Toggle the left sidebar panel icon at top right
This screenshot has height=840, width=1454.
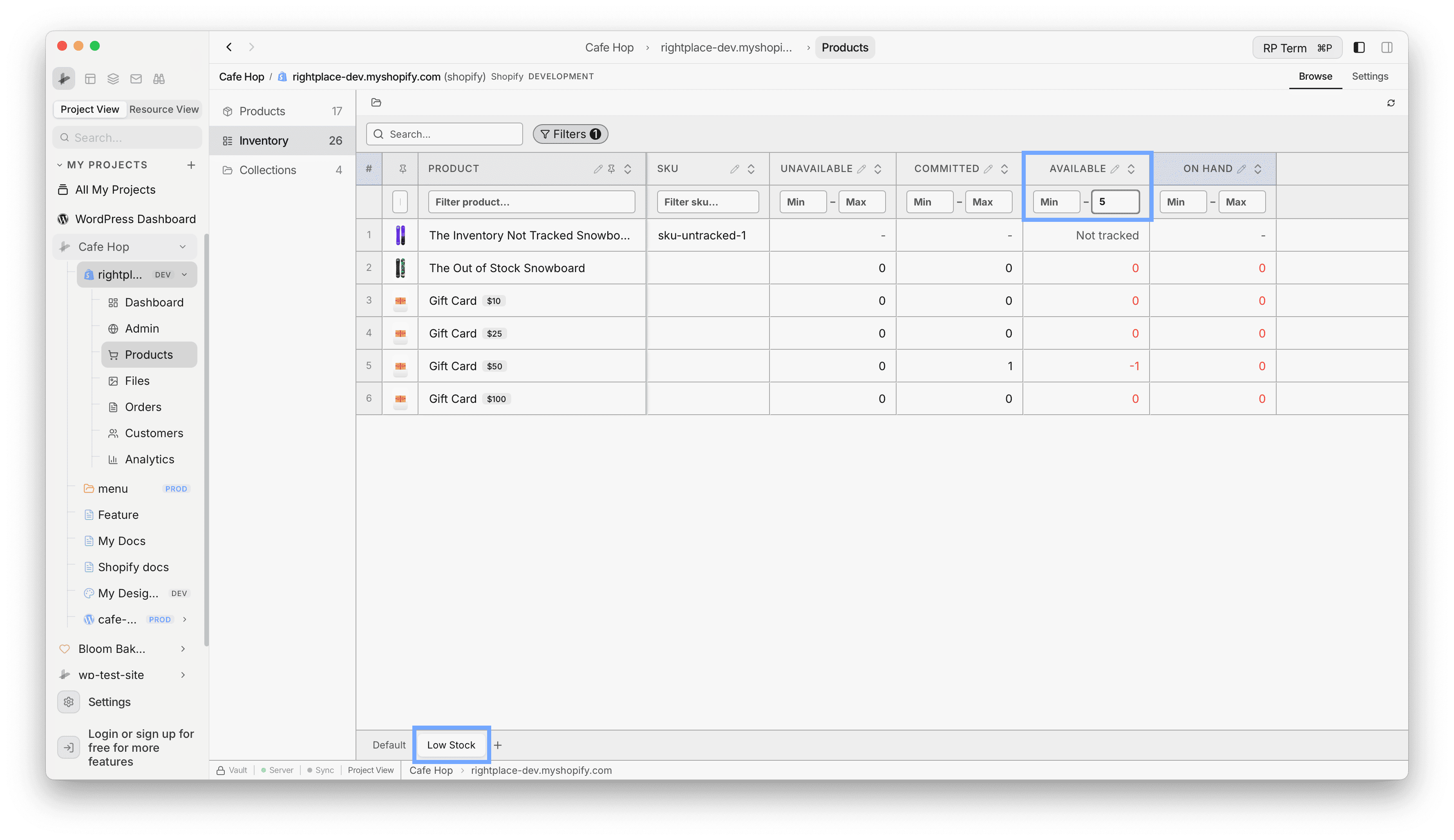pyautogui.click(x=1359, y=47)
